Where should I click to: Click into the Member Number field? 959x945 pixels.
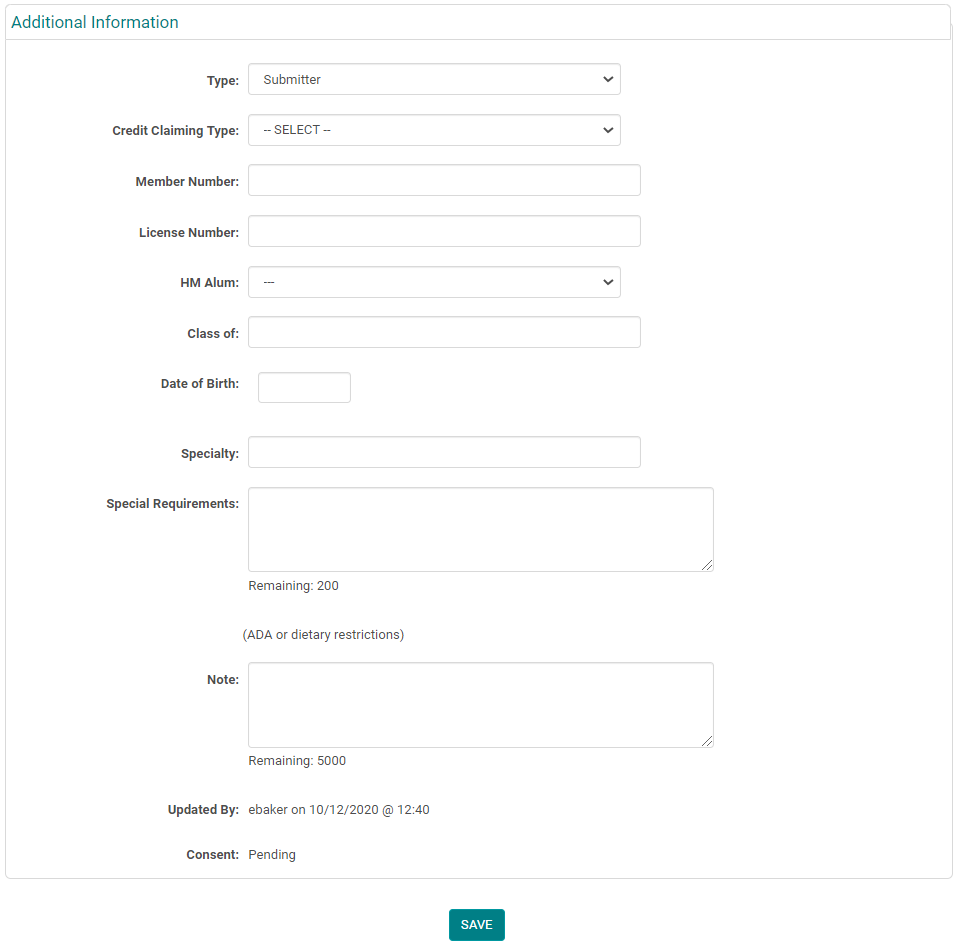[x=444, y=181]
